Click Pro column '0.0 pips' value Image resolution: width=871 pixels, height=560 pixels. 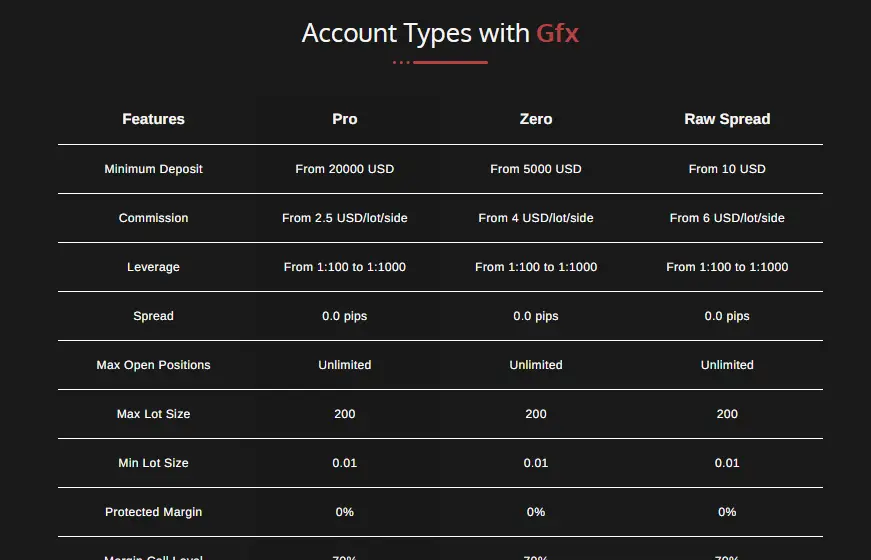[x=344, y=316]
